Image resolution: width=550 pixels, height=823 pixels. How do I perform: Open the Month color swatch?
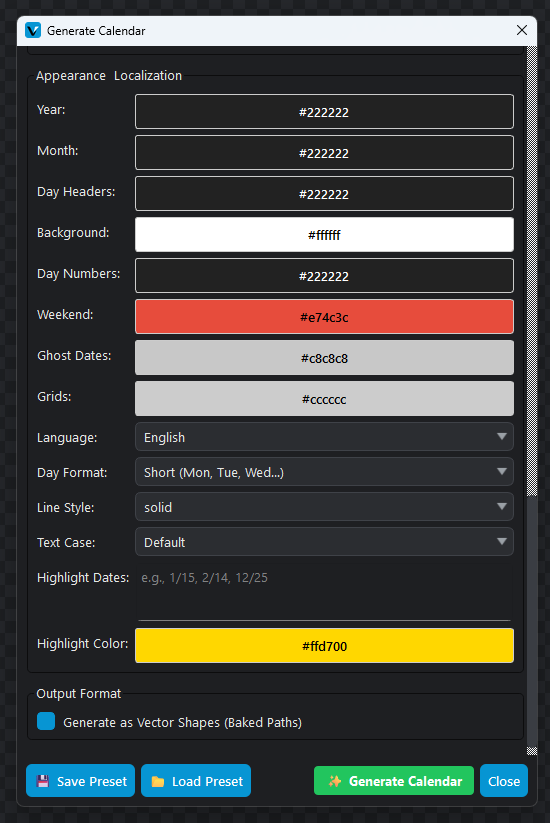324,153
